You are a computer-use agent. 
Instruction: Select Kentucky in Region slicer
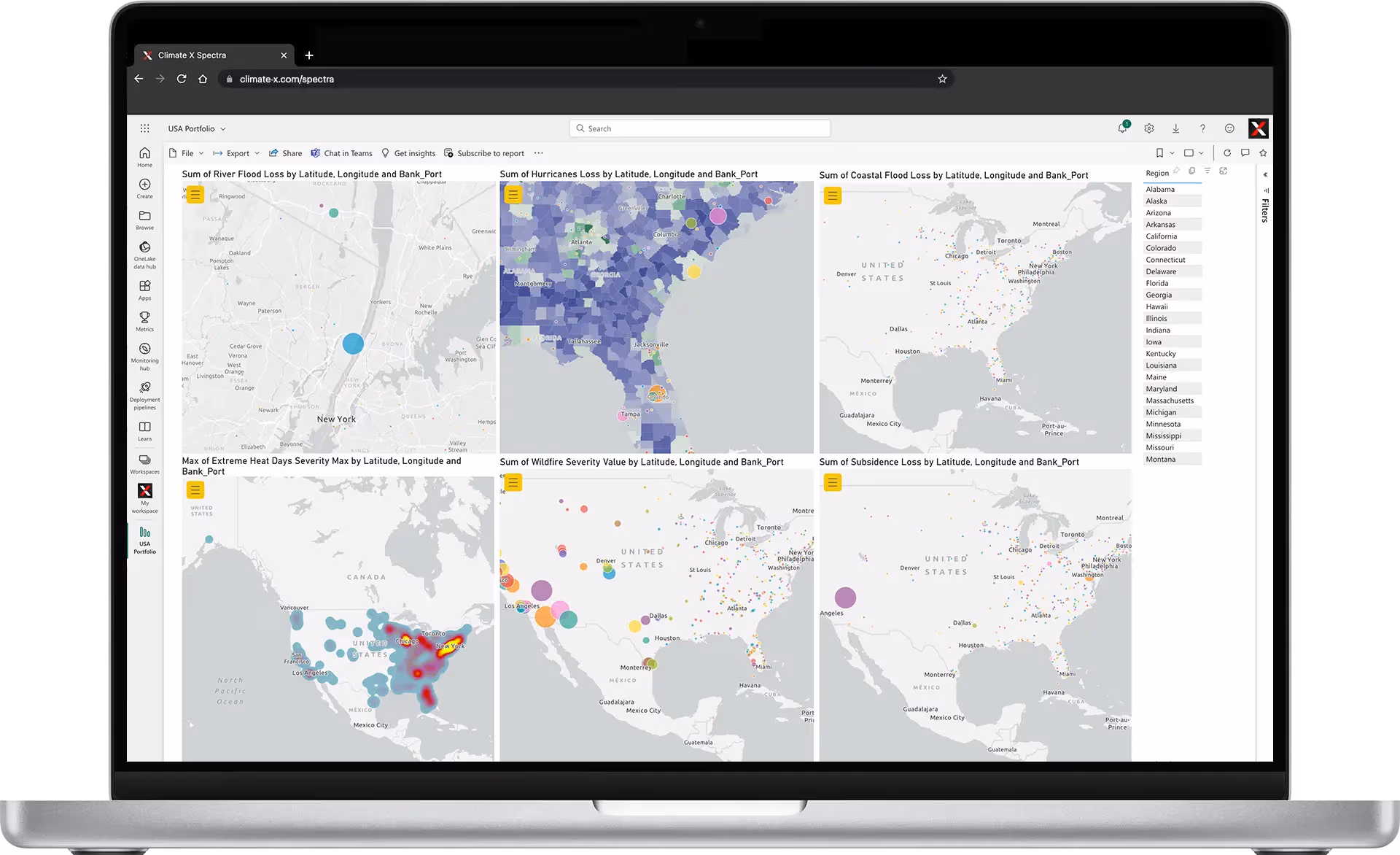tap(1172, 354)
